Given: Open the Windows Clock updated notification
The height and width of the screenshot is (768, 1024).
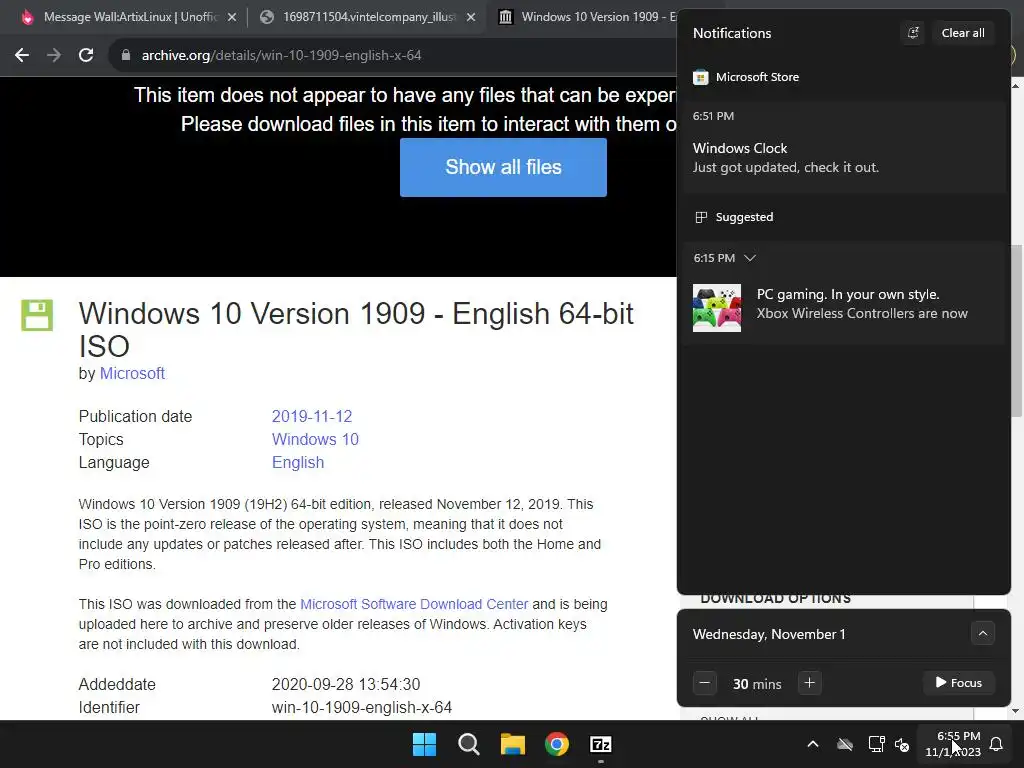Looking at the screenshot, I should (843, 147).
